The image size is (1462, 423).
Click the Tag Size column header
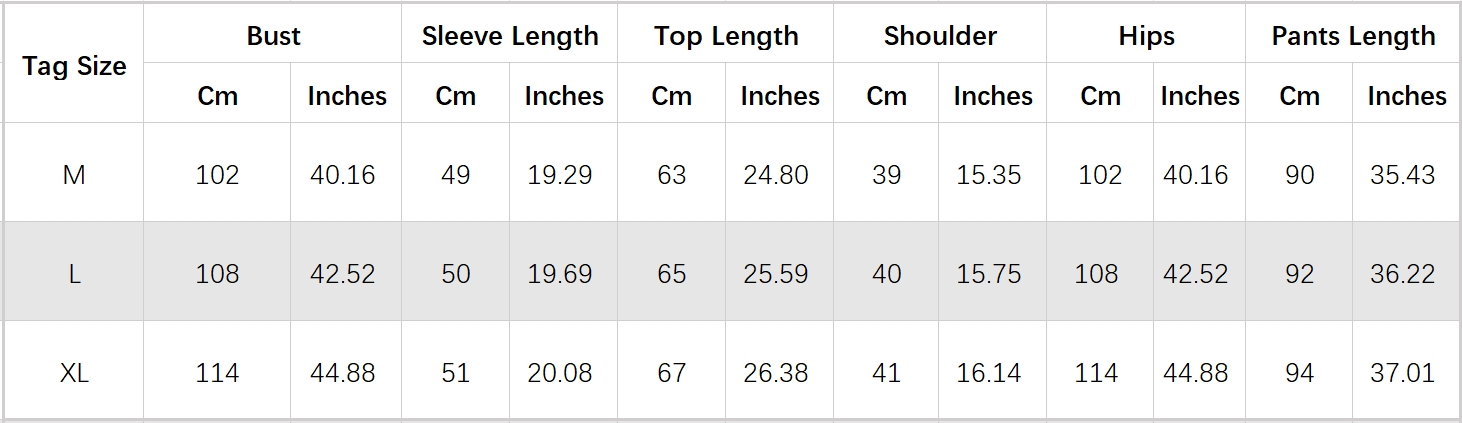pyautogui.click(x=74, y=66)
